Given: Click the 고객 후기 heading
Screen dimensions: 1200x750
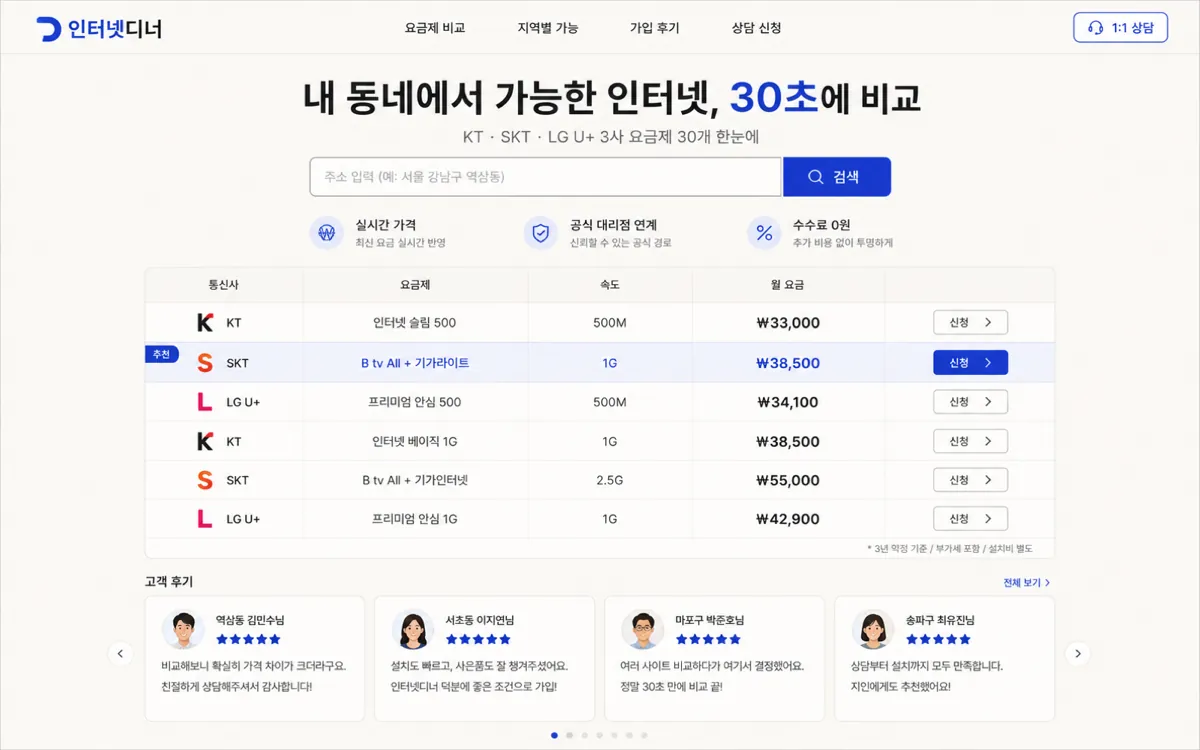Looking at the screenshot, I should point(169,582).
